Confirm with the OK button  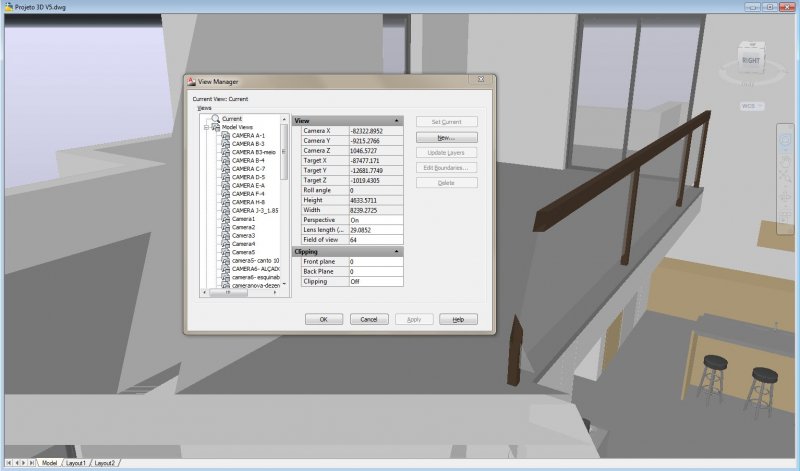click(x=323, y=319)
